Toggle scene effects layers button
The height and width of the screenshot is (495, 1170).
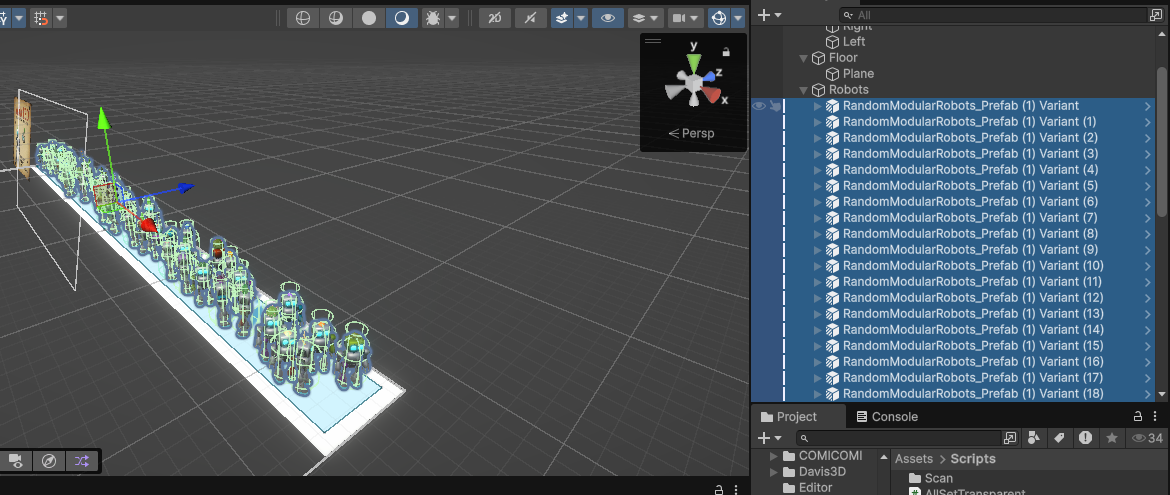tap(562, 18)
